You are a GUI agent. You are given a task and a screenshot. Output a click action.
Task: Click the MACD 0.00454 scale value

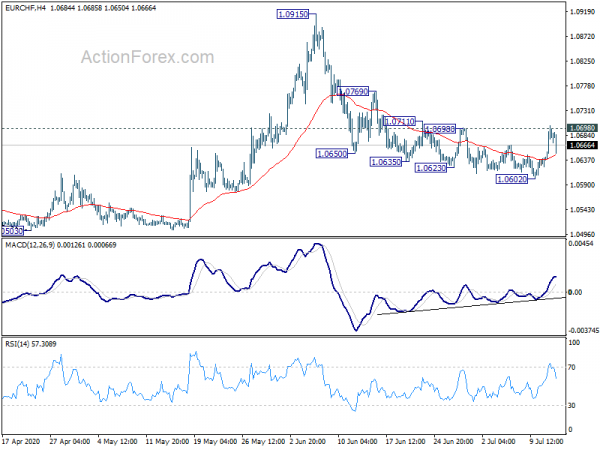581,244
